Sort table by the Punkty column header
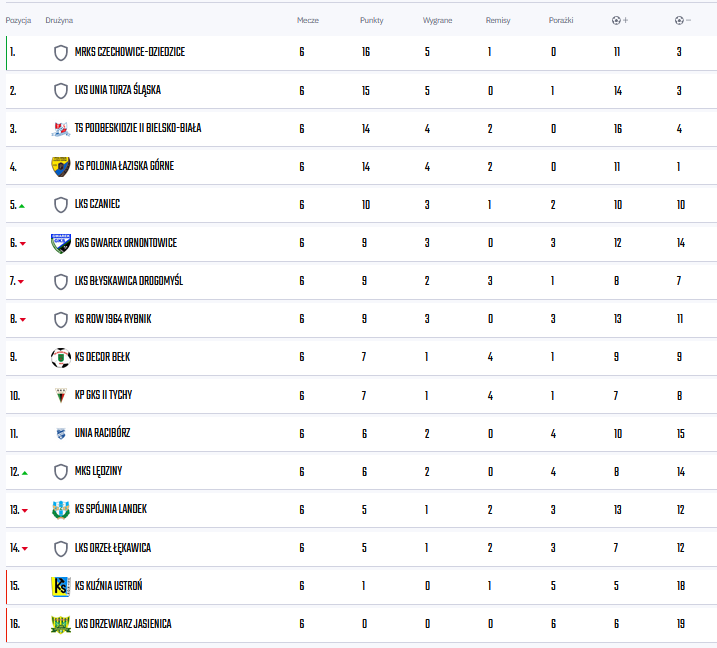717x648 pixels. click(x=371, y=20)
